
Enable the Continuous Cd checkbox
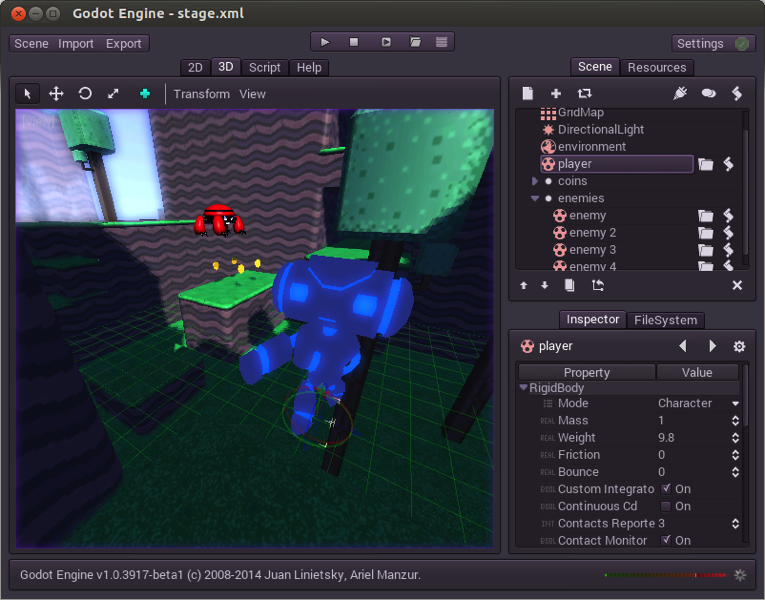point(666,506)
